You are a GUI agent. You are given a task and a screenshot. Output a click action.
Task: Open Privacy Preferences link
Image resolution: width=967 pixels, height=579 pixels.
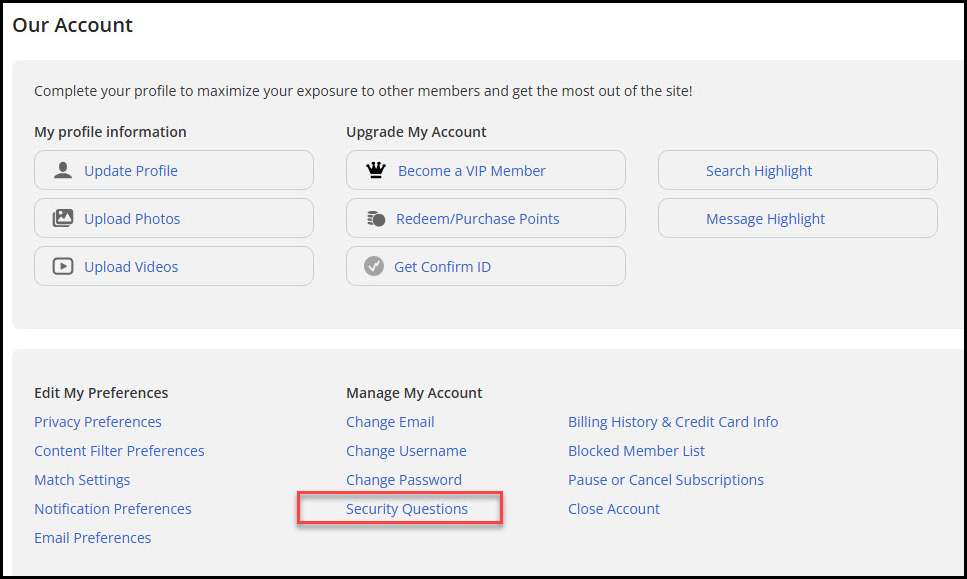97,422
